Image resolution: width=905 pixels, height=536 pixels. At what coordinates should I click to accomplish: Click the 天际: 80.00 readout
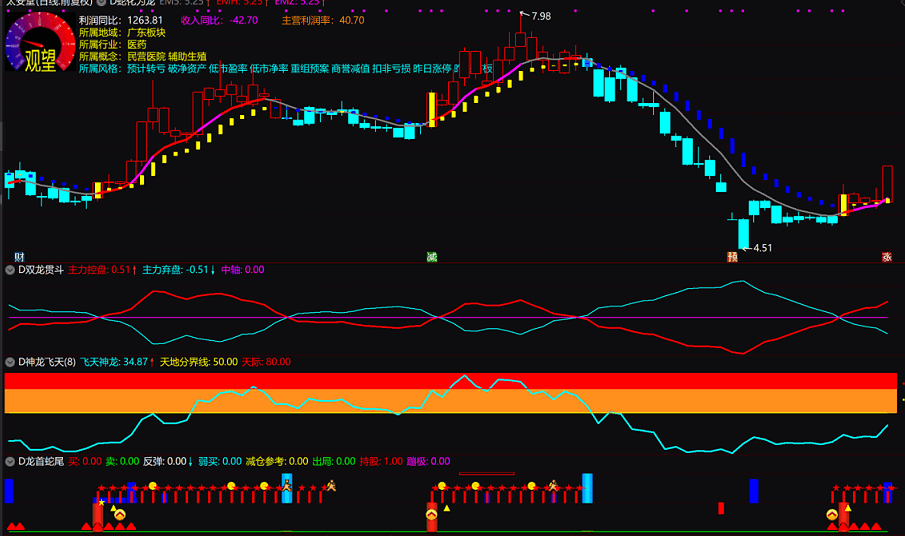tap(266, 362)
